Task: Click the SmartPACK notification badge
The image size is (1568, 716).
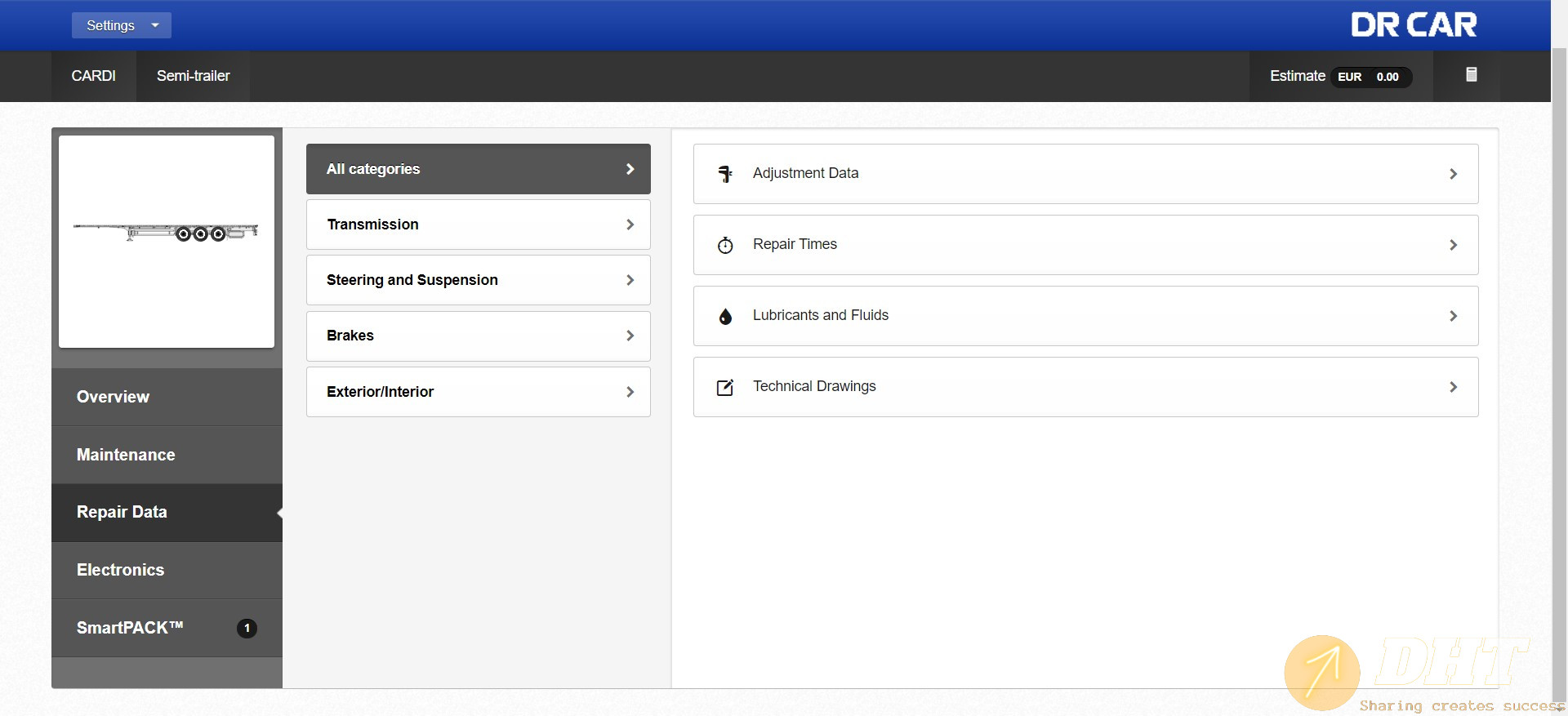Action: point(247,628)
